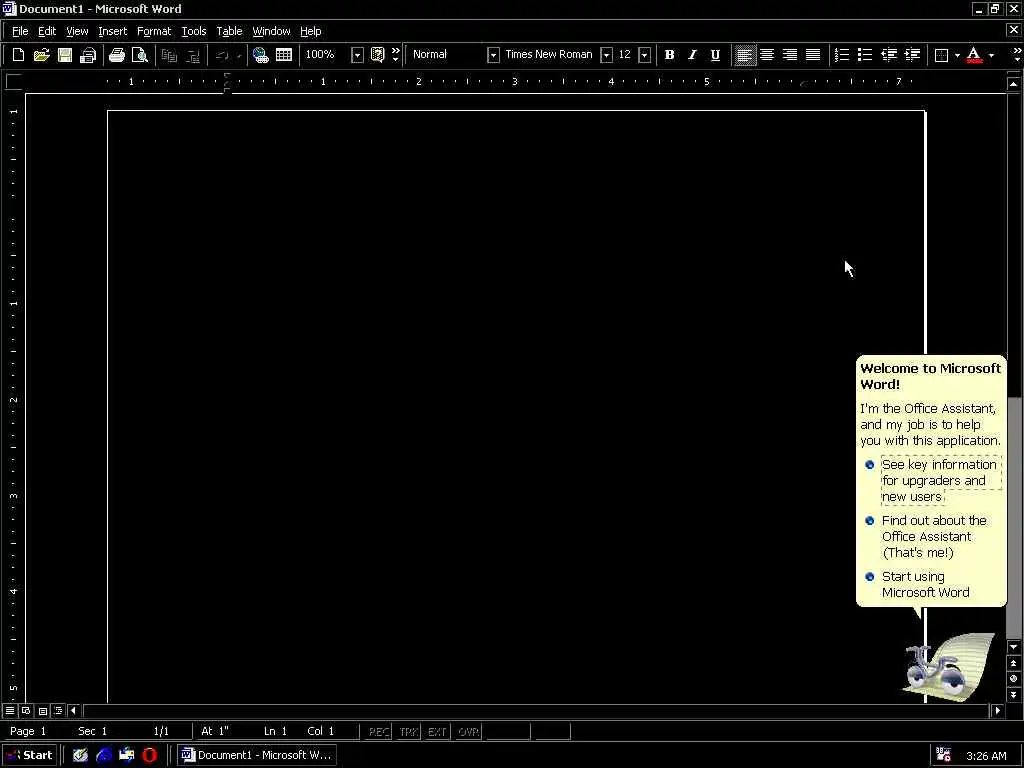Open the Window menu
The width and height of the screenshot is (1024, 768).
271,31
